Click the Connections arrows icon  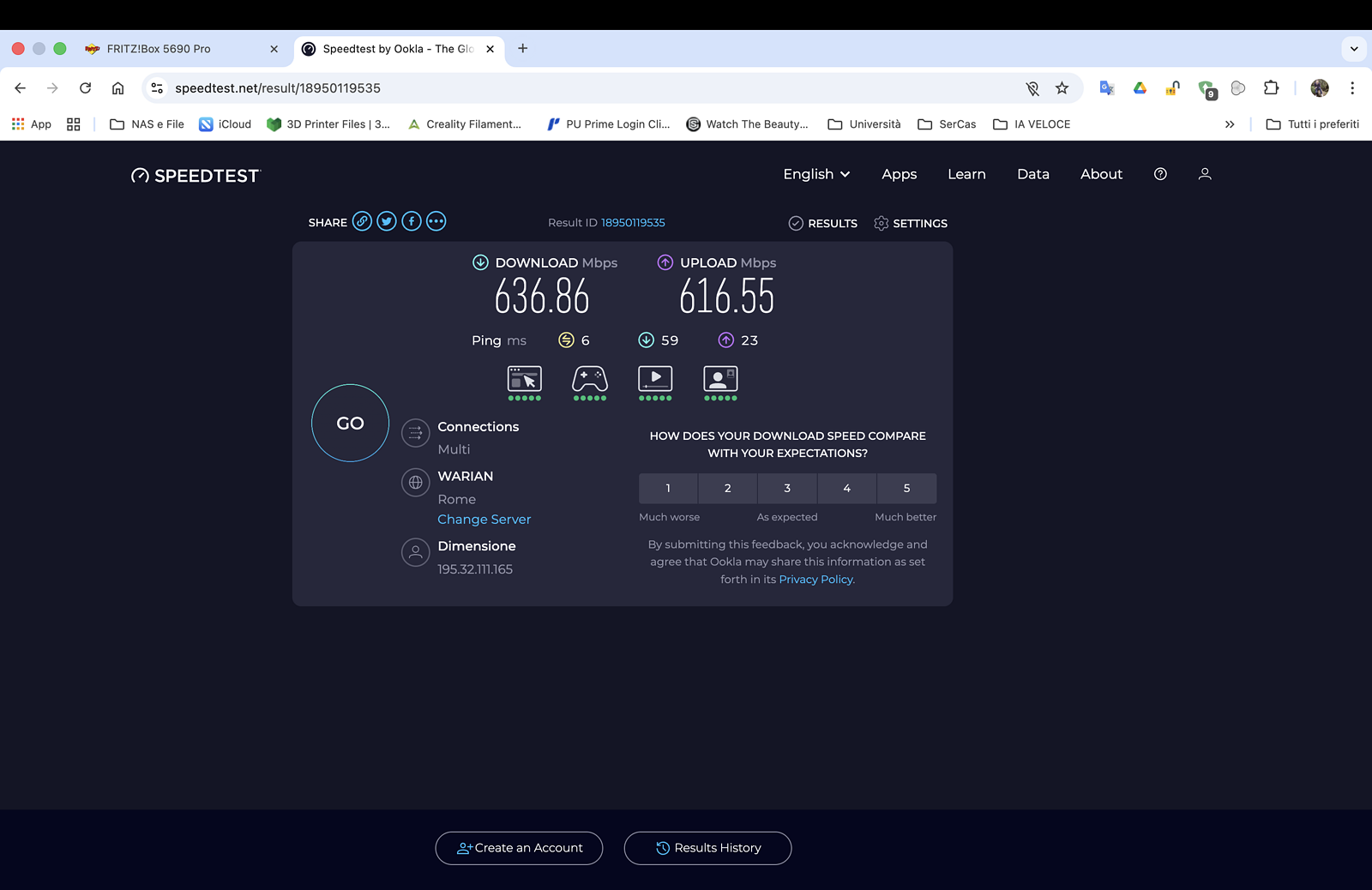416,433
